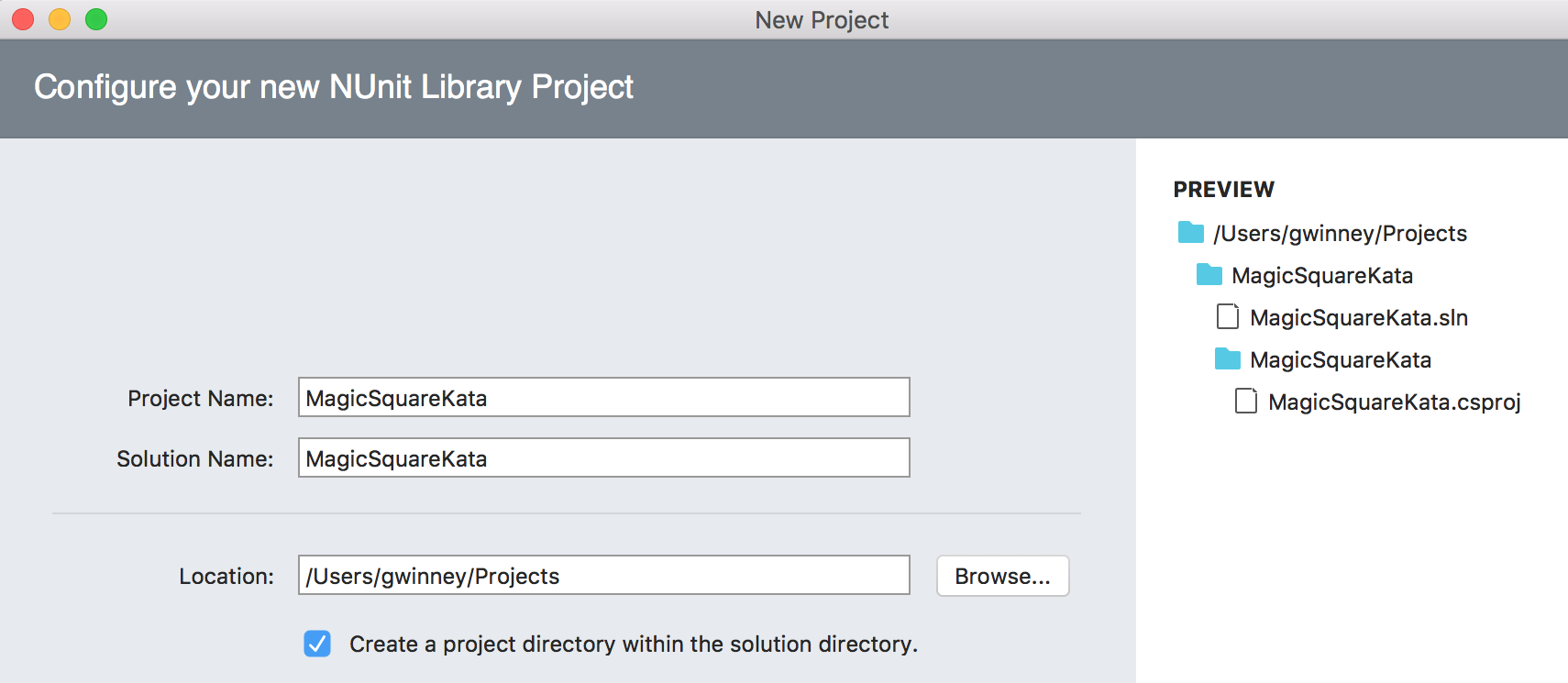Click the Project Name label
This screenshot has height=683, width=1568.
click(x=200, y=399)
